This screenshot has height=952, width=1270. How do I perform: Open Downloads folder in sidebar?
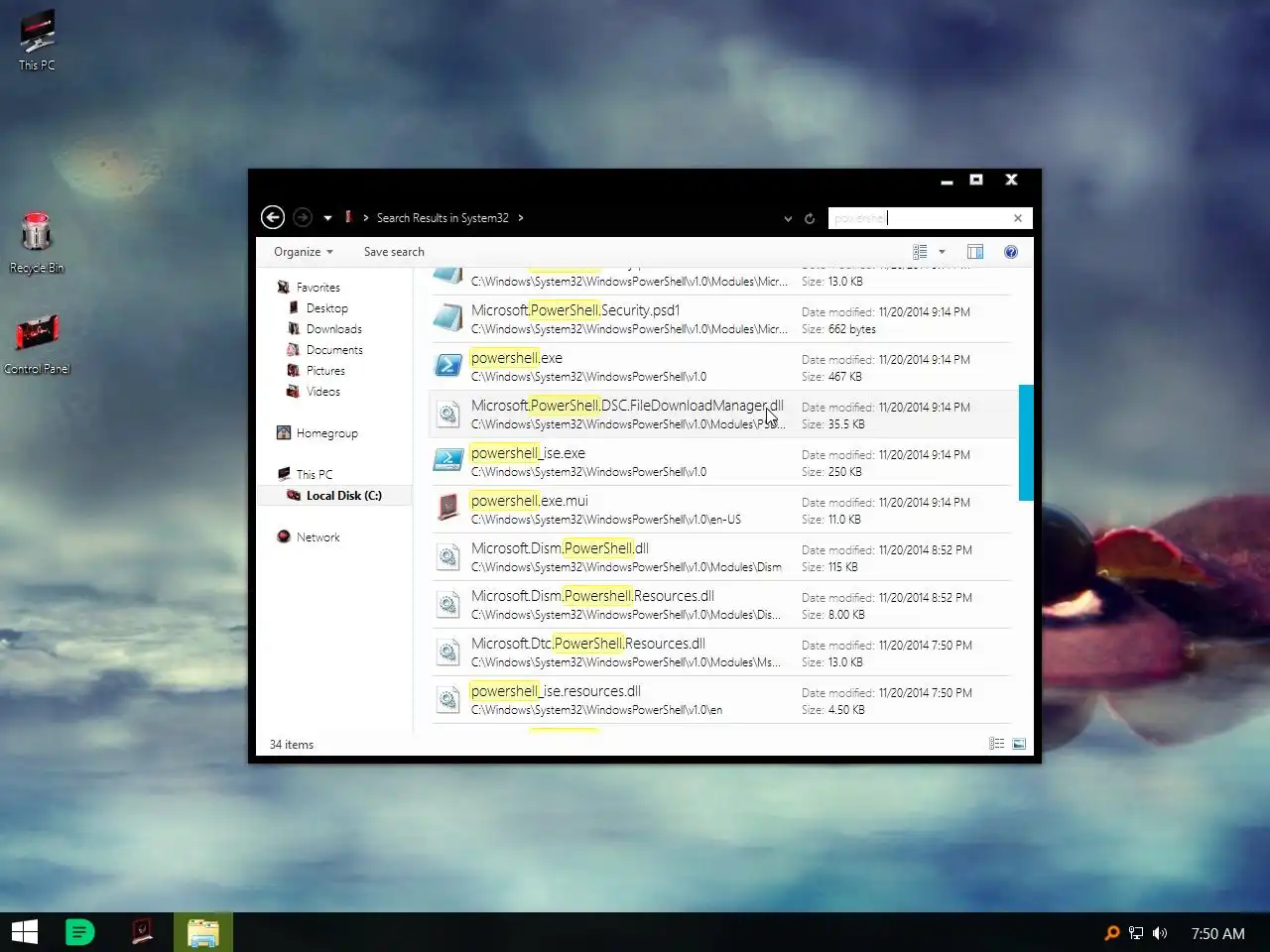[333, 329]
